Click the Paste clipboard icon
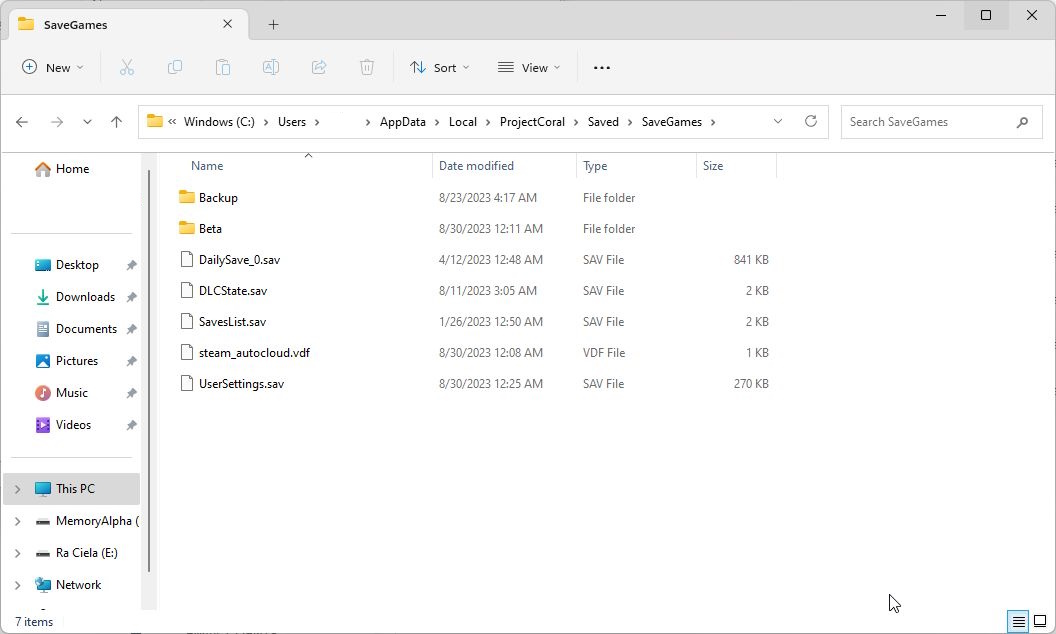Image resolution: width=1056 pixels, height=634 pixels. click(223, 67)
